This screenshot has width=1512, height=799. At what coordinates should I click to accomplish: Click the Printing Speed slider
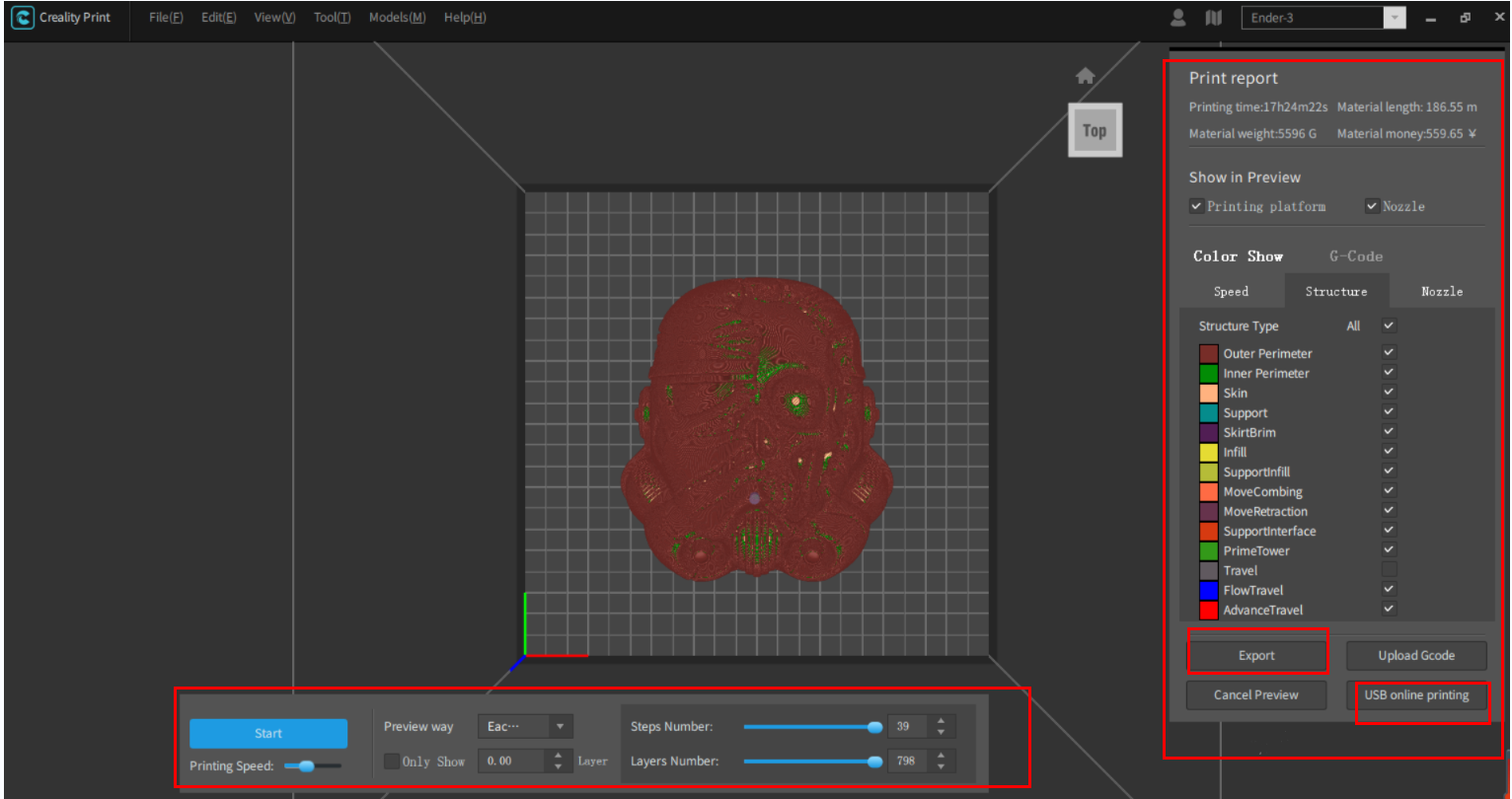tap(313, 765)
